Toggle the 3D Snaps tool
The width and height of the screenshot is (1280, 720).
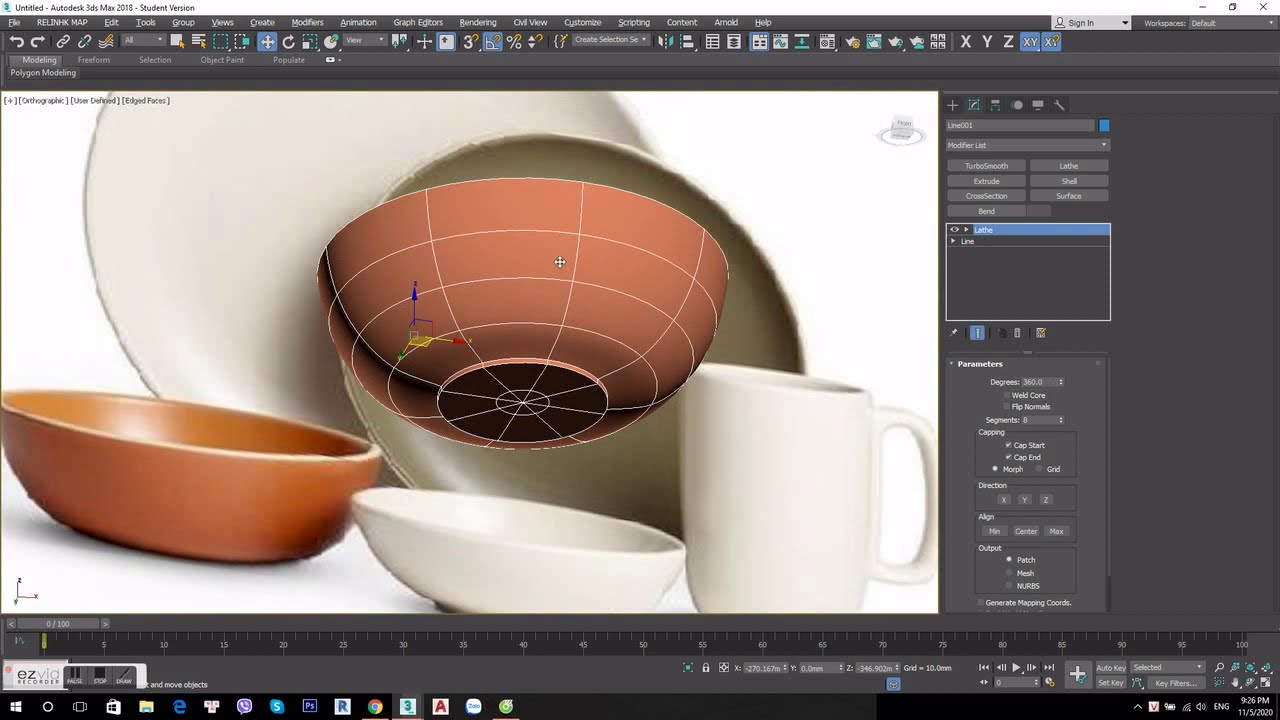pos(471,42)
